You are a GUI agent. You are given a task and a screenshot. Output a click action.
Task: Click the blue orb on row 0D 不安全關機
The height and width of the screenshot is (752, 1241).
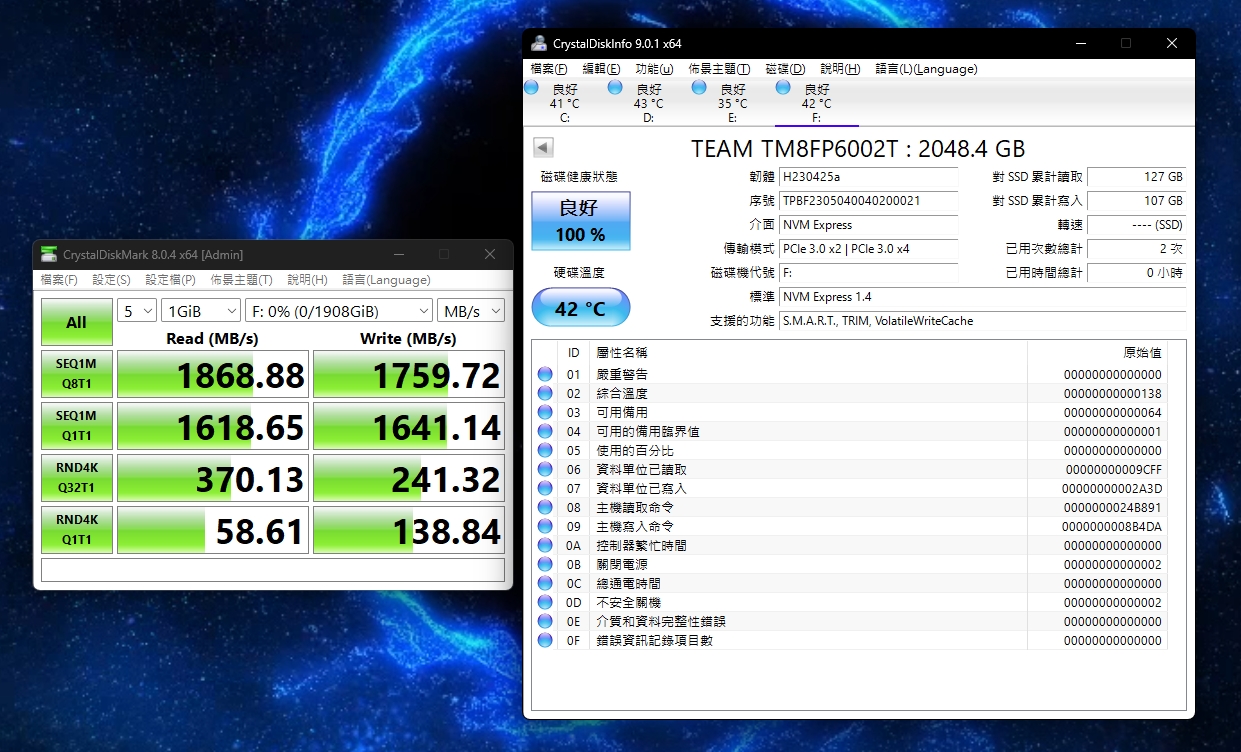click(x=545, y=602)
